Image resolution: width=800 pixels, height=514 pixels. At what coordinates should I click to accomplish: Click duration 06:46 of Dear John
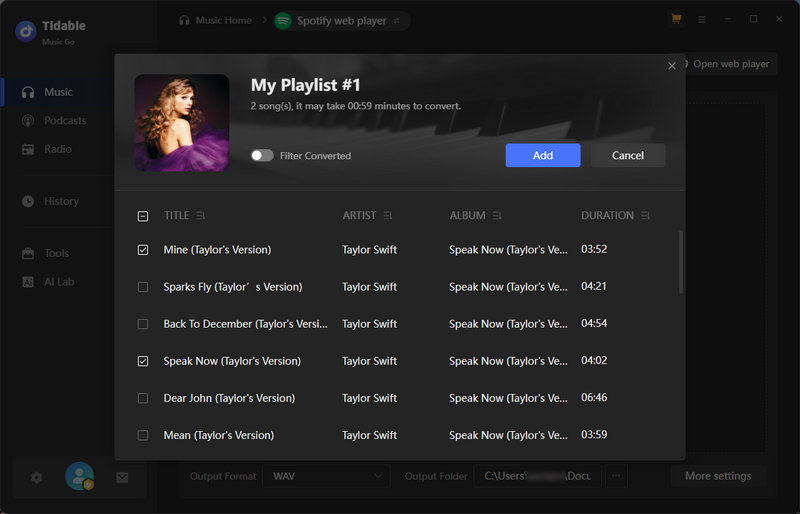pos(594,398)
